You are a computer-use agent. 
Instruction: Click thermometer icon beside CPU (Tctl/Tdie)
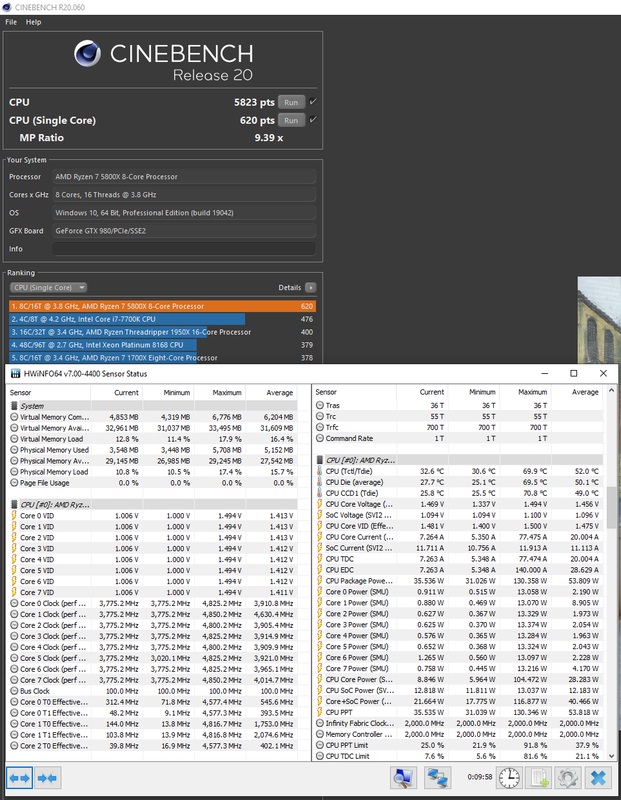pos(320,471)
